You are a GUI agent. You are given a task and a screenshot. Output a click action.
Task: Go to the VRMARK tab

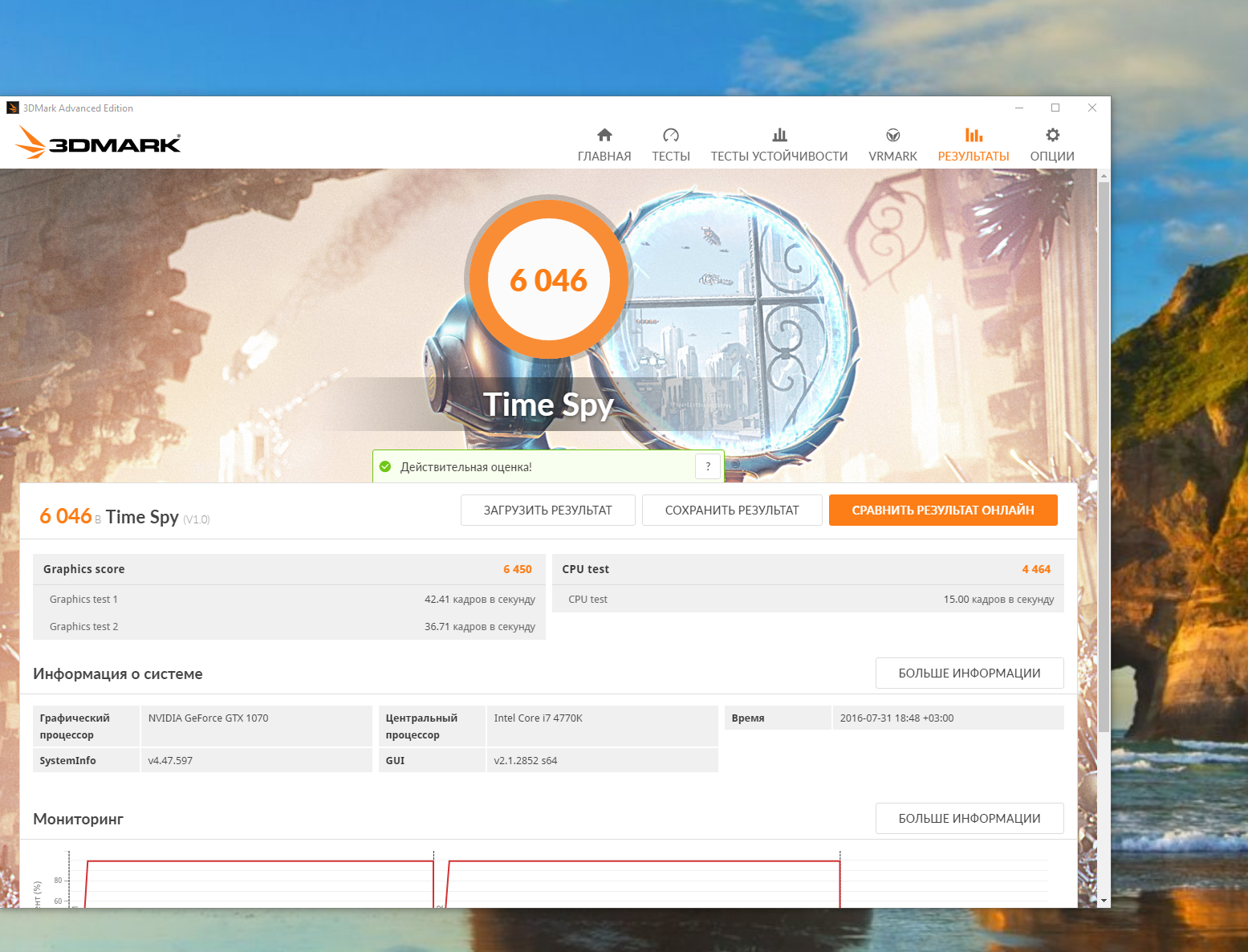click(x=892, y=145)
